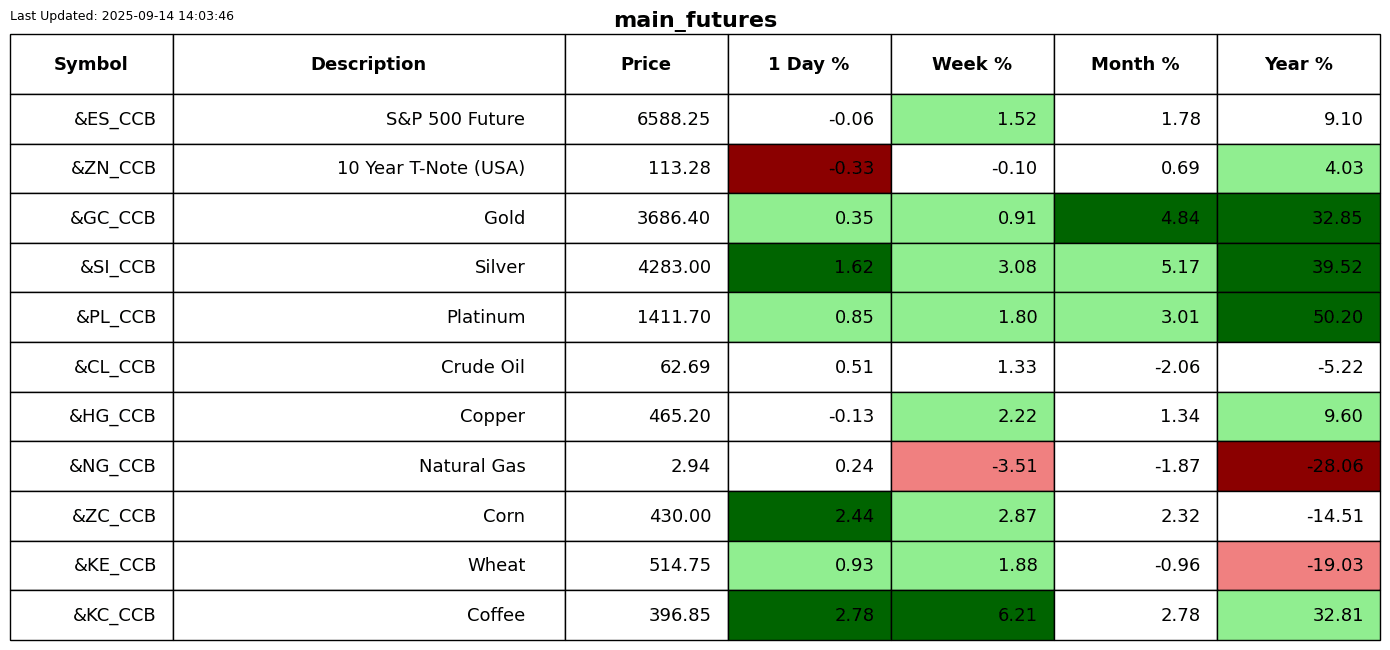Click the Description column header
Image resolution: width=1390 pixels, height=650 pixels.
pyautogui.click(x=368, y=64)
